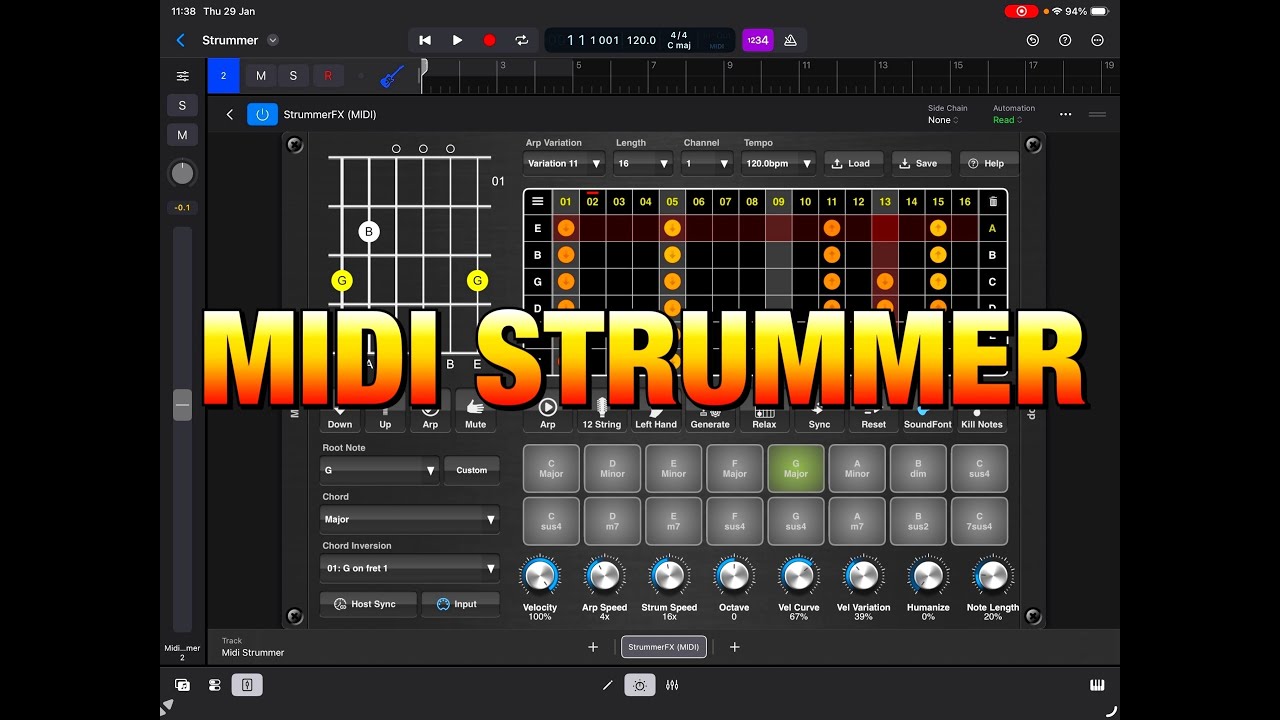The image size is (1280, 720).
Task: Open the Arp Variation dropdown
Action: tap(565, 163)
